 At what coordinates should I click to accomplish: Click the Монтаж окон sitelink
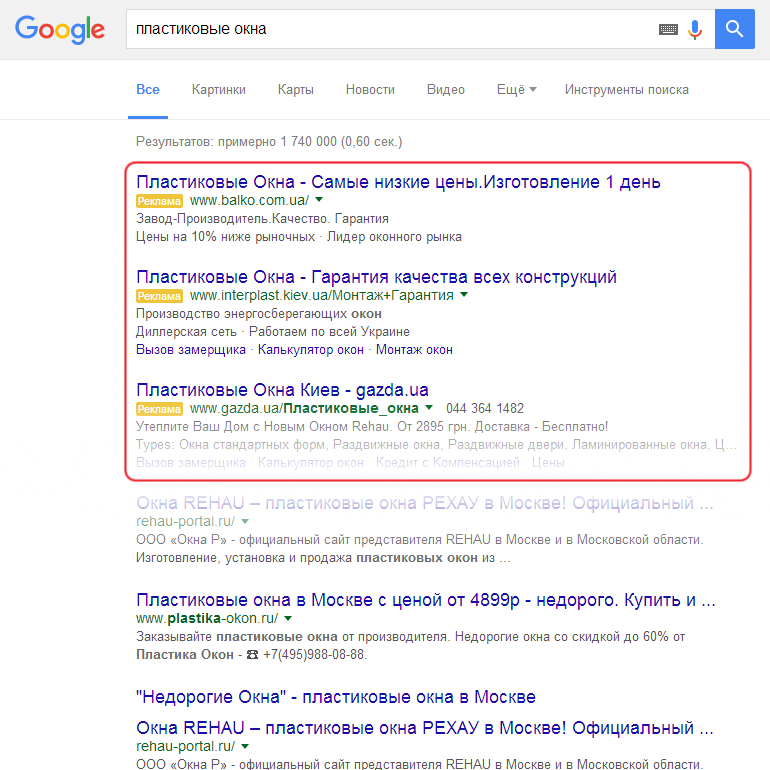(x=414, y=350)
